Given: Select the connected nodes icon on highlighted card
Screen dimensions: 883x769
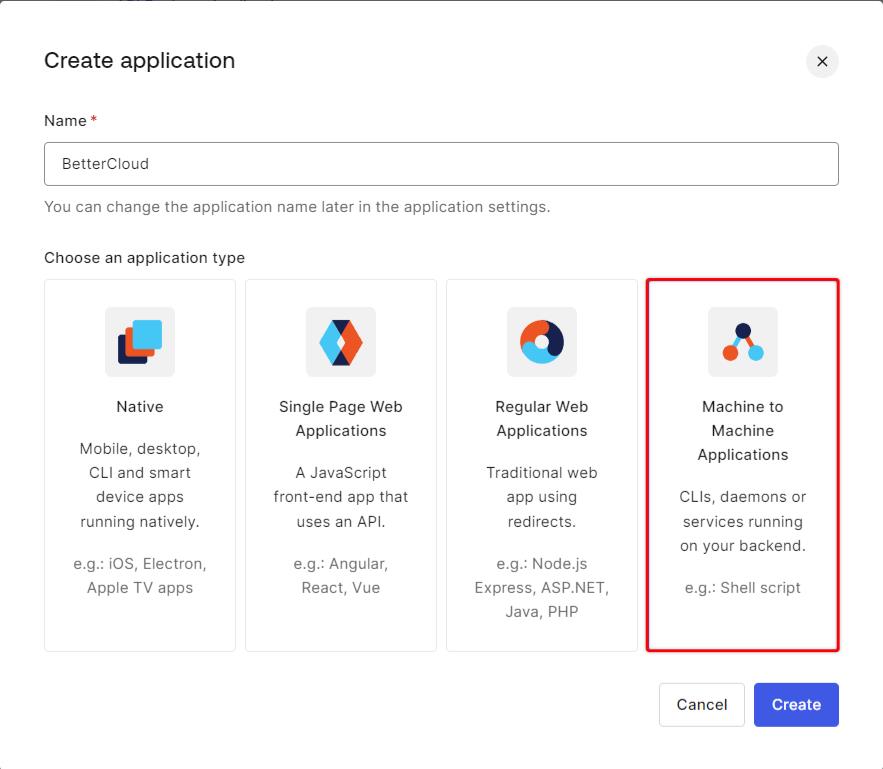Looking at the screenshot, I should (x=742, y=342).
